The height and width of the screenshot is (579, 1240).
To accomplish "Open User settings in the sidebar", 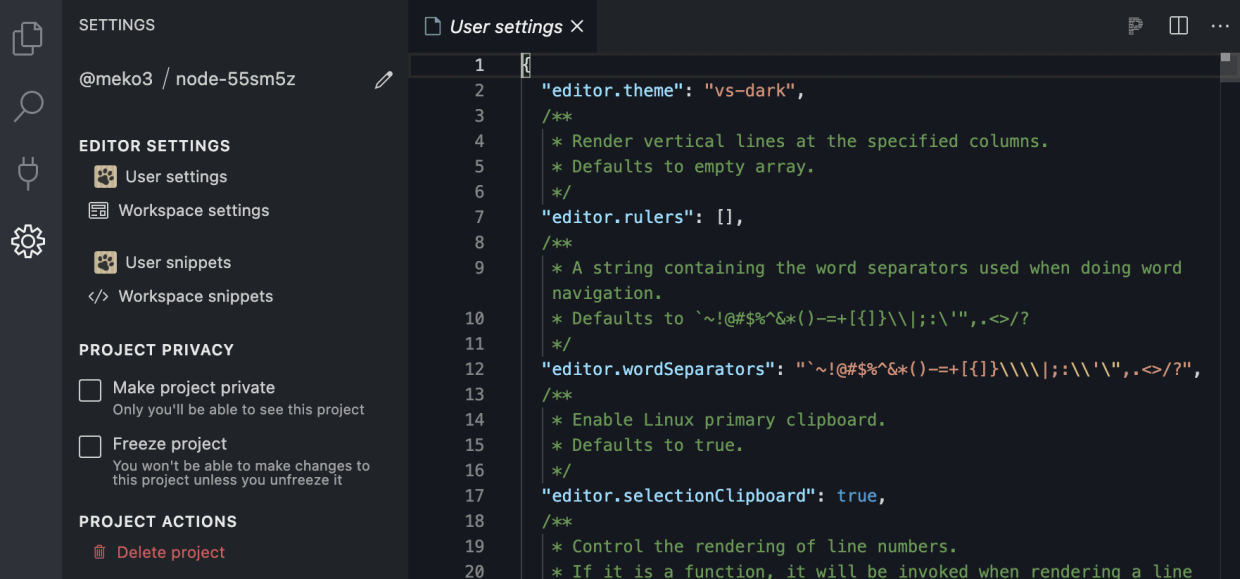I will (x=176, y=177).
